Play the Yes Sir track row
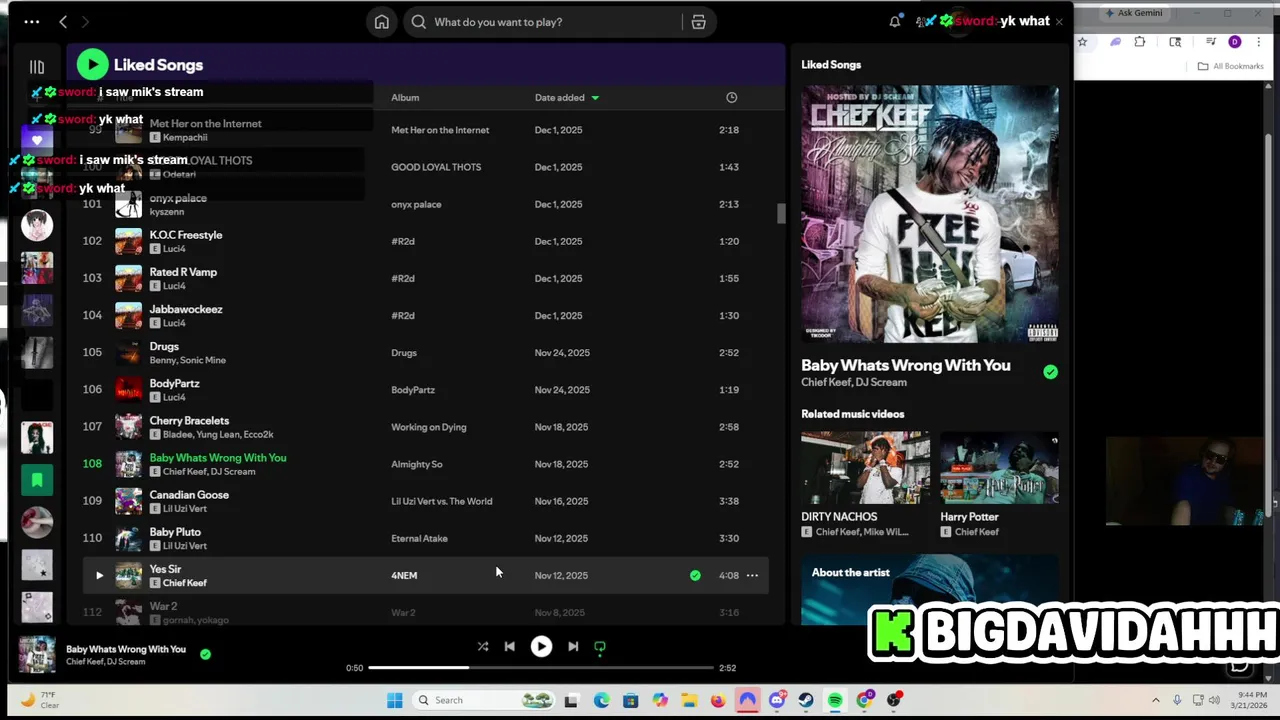Viewport: 1280px width, 720px height. click(99, 575)
